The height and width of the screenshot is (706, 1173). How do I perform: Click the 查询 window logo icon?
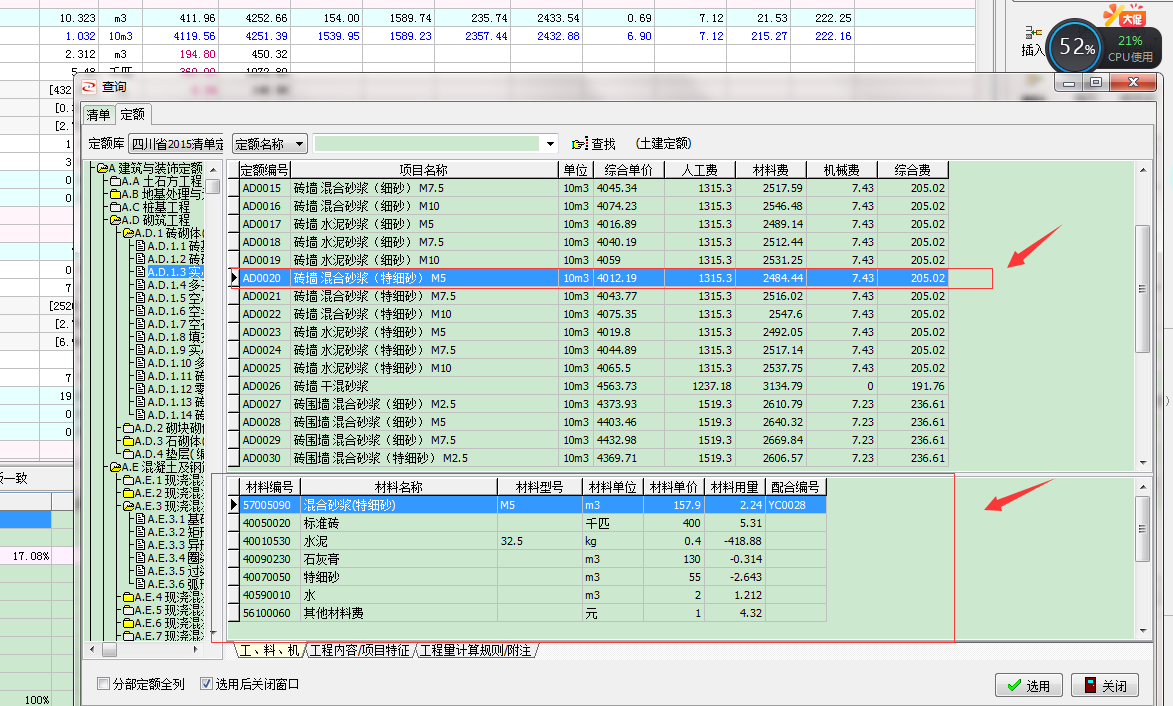point(90,87)
